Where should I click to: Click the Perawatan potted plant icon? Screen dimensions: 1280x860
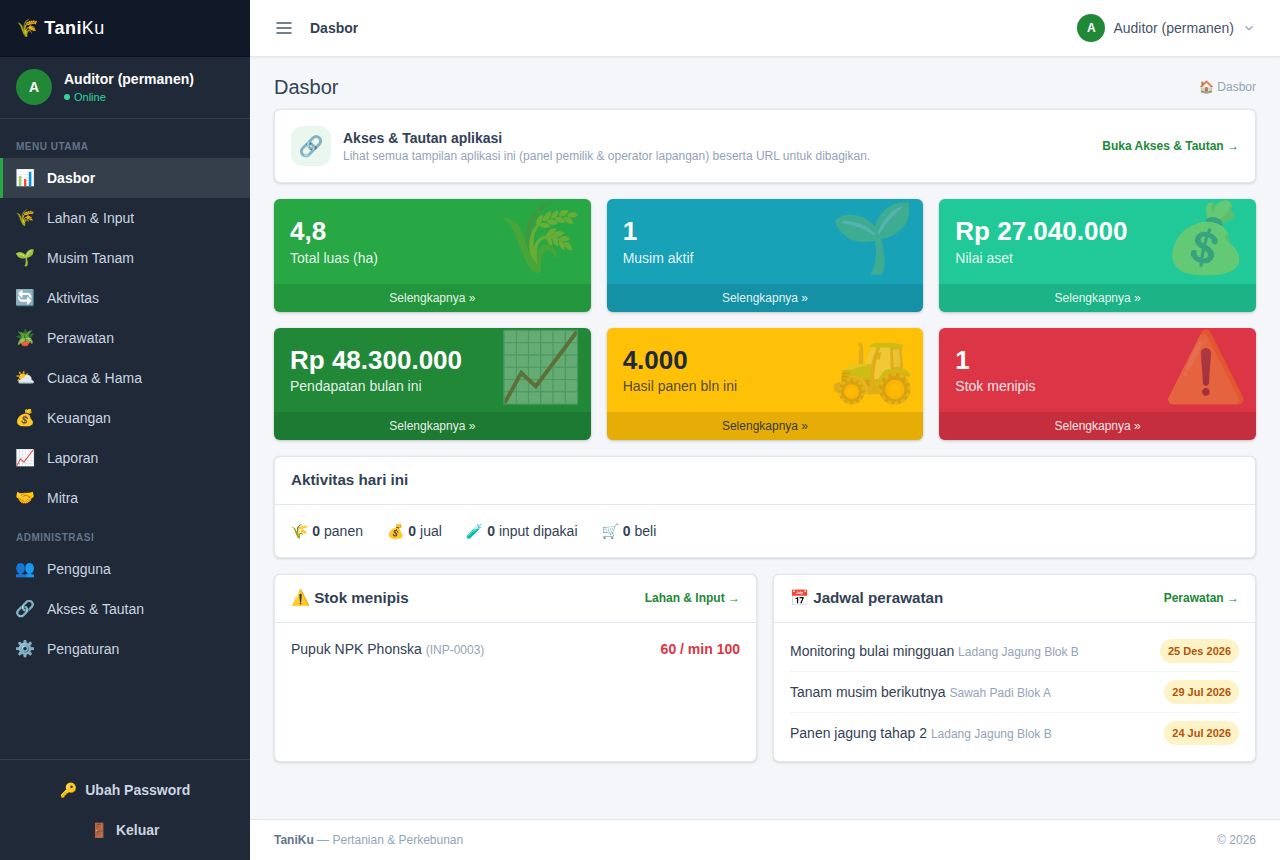click(25, 338)
